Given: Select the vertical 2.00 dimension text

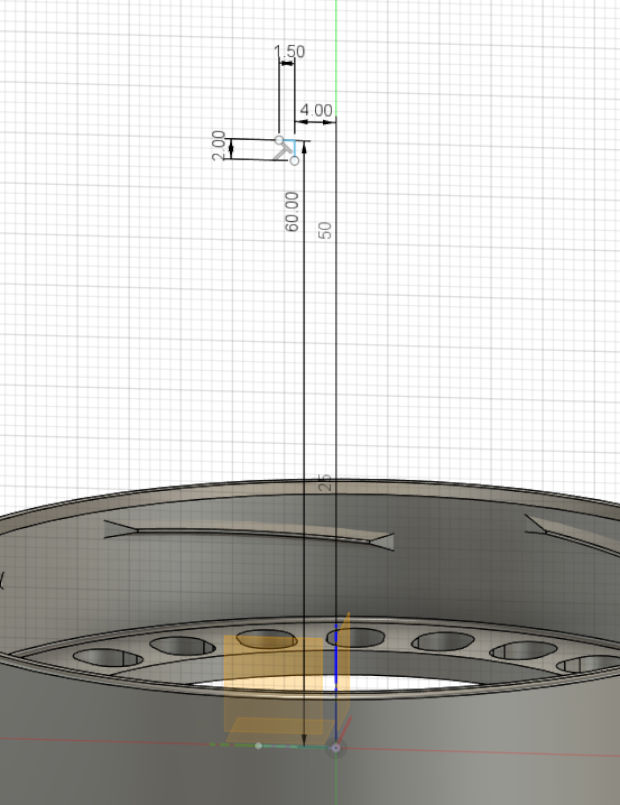Looking at the screenshot, I should [219, 148].
